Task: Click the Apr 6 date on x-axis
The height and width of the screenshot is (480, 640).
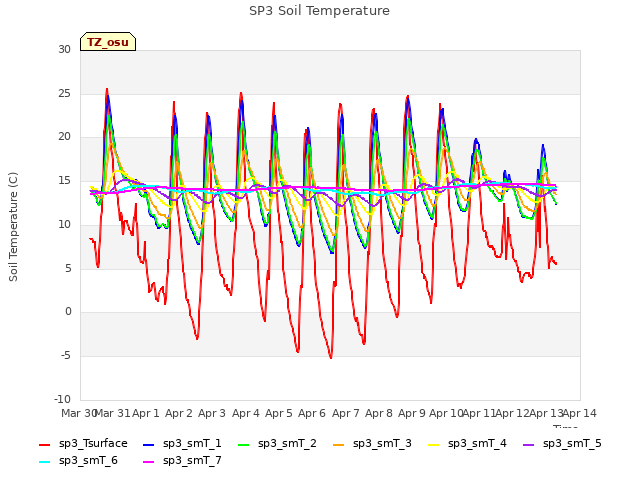Action: tap(312, 413)
